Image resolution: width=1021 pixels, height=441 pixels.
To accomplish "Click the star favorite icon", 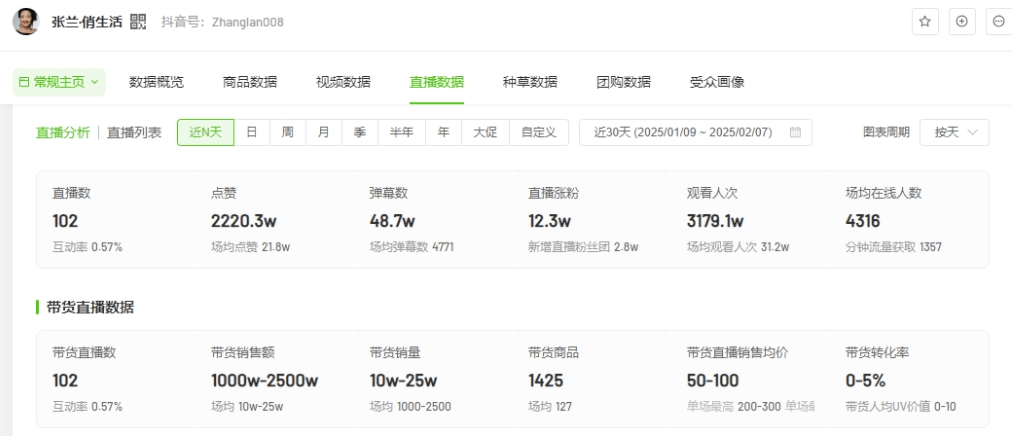I will 925,21.
